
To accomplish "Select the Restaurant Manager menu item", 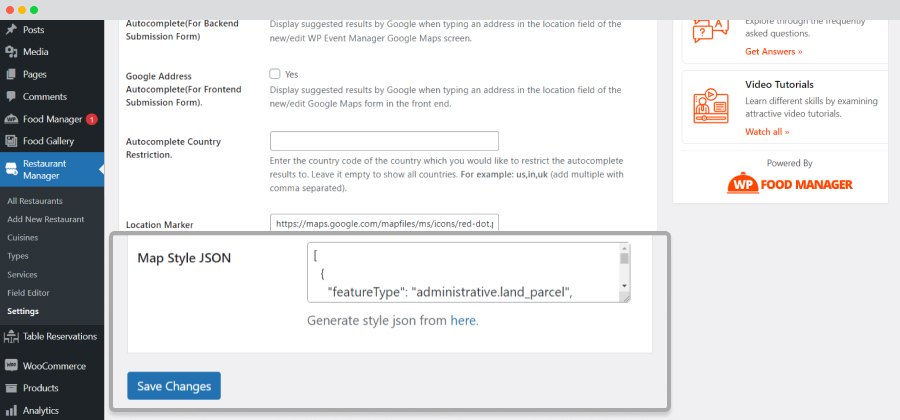I will point(52,170).
